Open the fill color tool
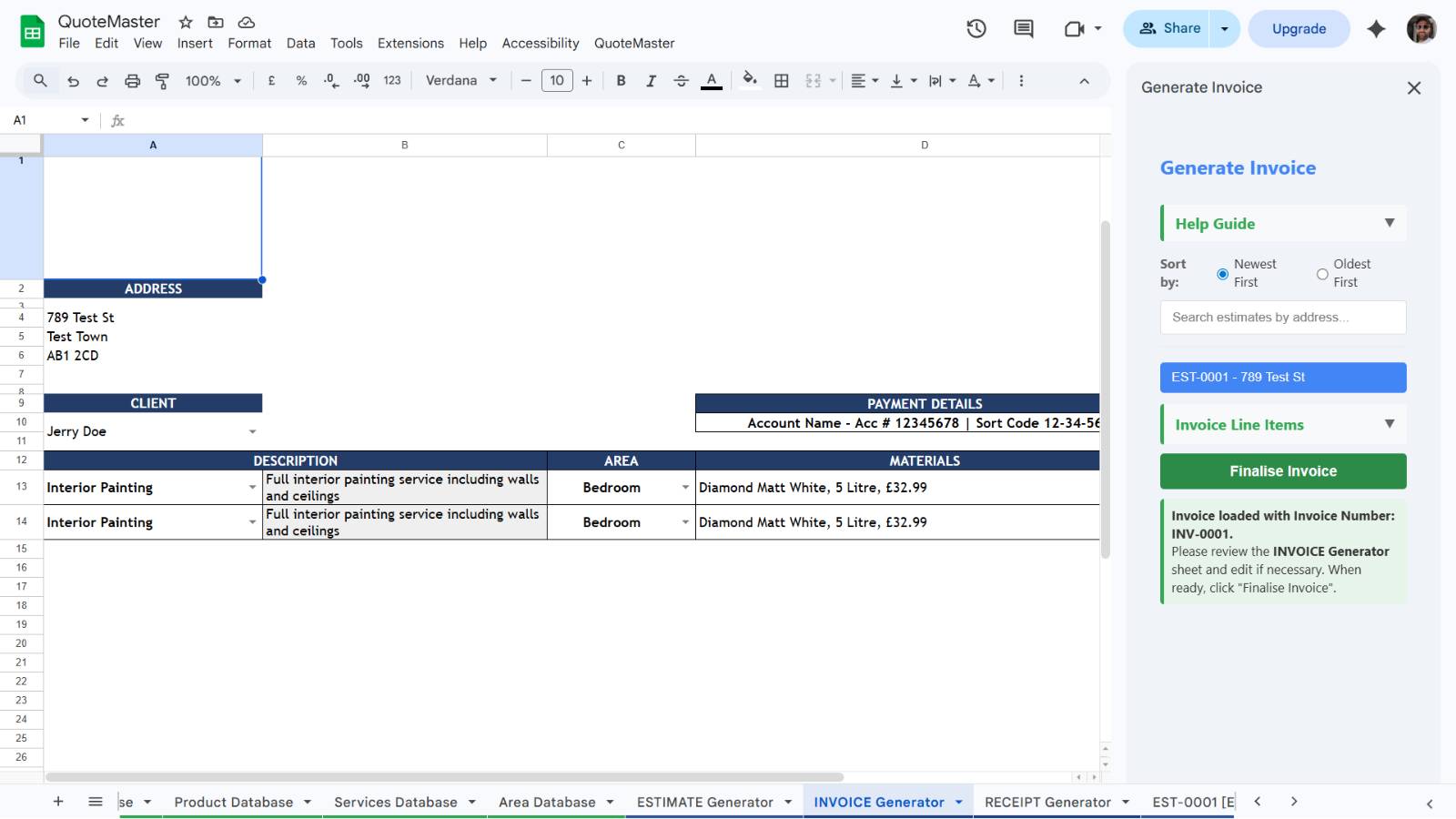Screen dimensions: 1456x819 click(749, 80)
